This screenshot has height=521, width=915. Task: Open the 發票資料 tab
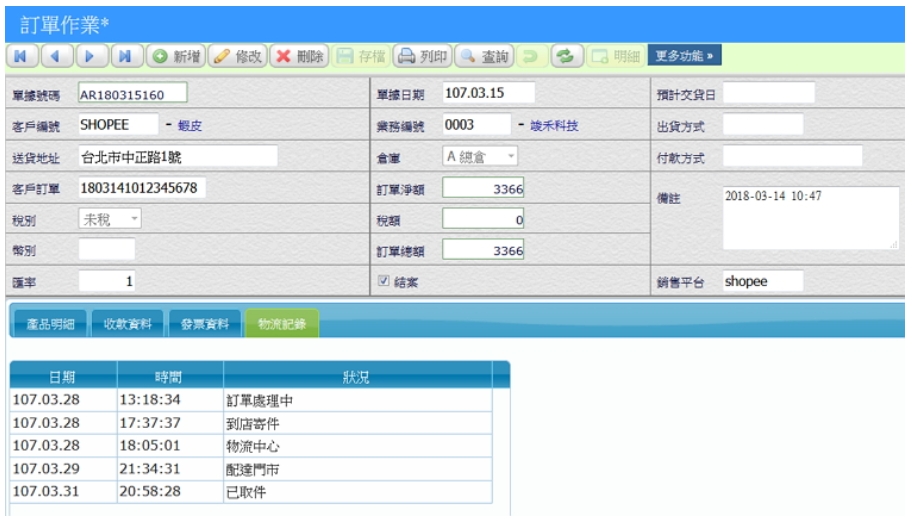(205, 324)
